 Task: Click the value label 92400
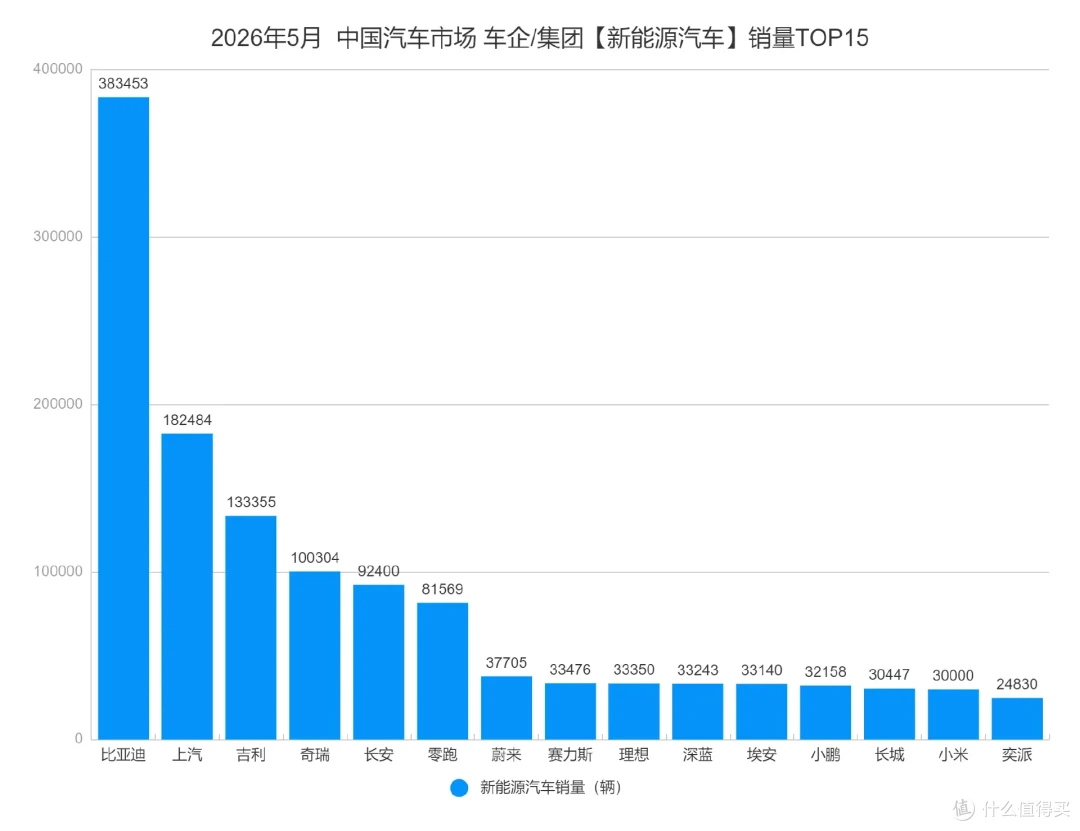point(378,571)
